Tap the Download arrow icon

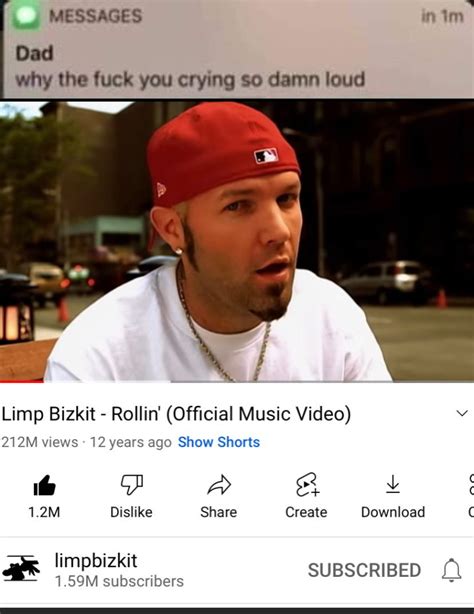[x=393, y=484]
